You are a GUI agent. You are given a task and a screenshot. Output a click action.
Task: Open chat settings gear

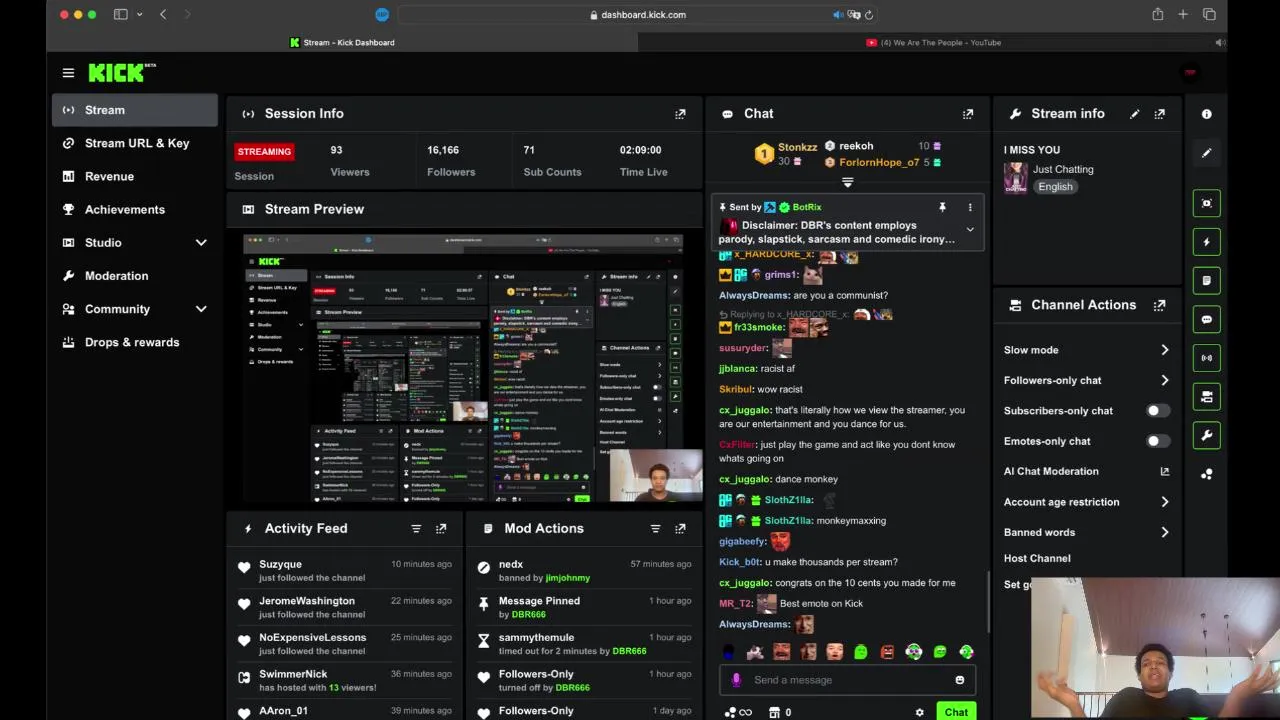tap(919, 712)
